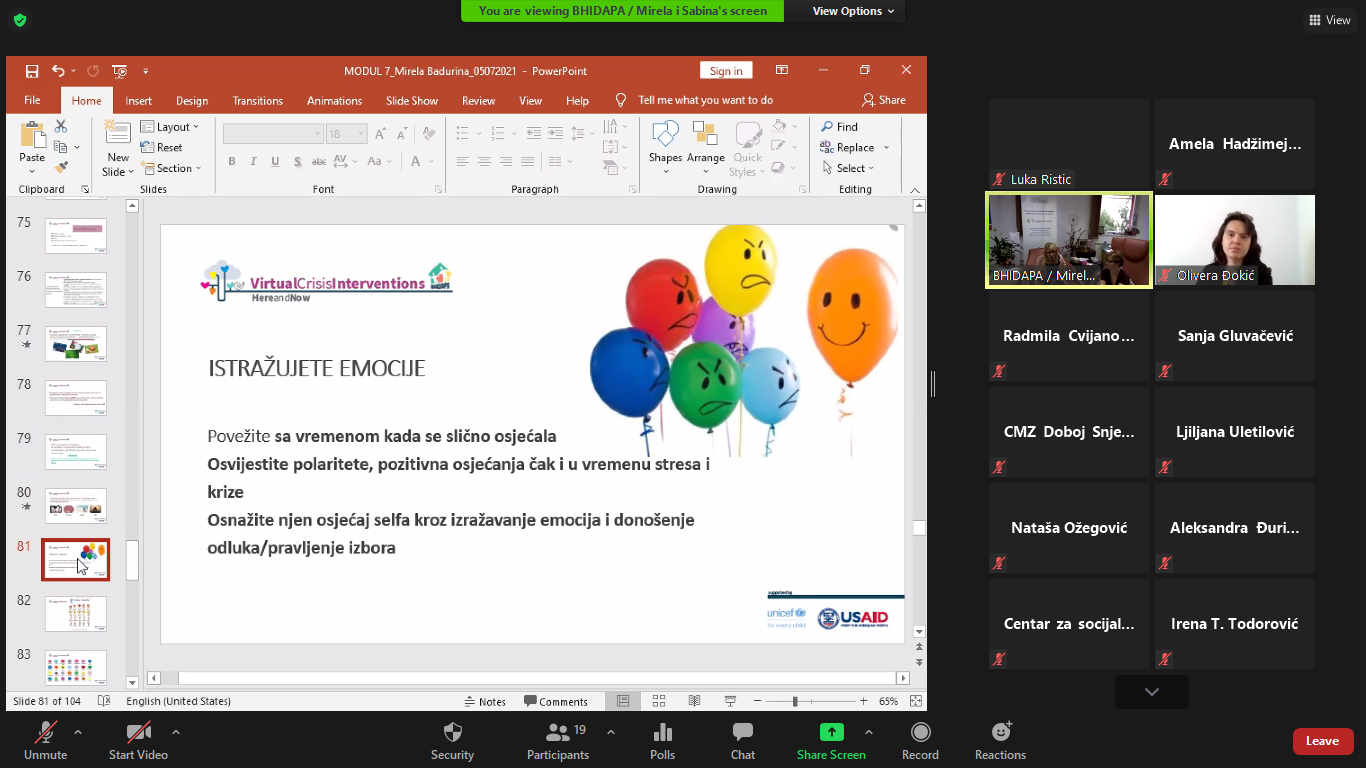Screen dimensions: 1366x768
Task: Click the Sign in button
Action: (x=726, y=71)
